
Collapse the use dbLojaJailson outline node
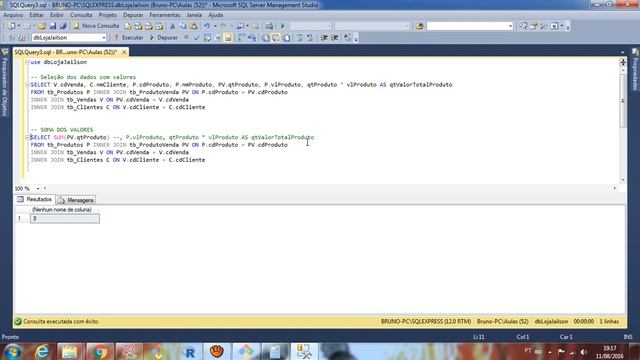pyautogui.click(x=27, y=62)
